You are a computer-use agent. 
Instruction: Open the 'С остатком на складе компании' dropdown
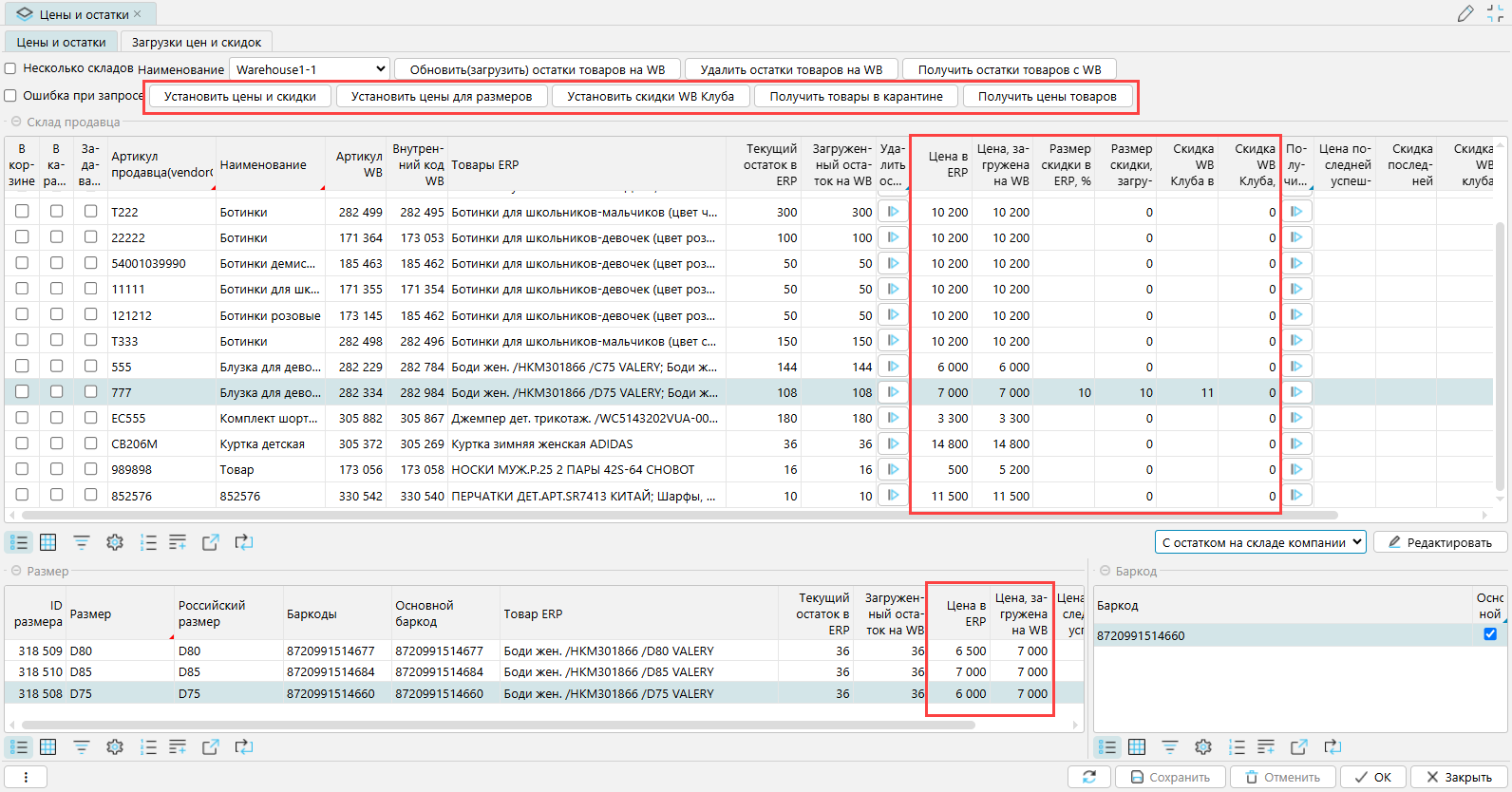pyautogui.click(x=1260, y=542)
